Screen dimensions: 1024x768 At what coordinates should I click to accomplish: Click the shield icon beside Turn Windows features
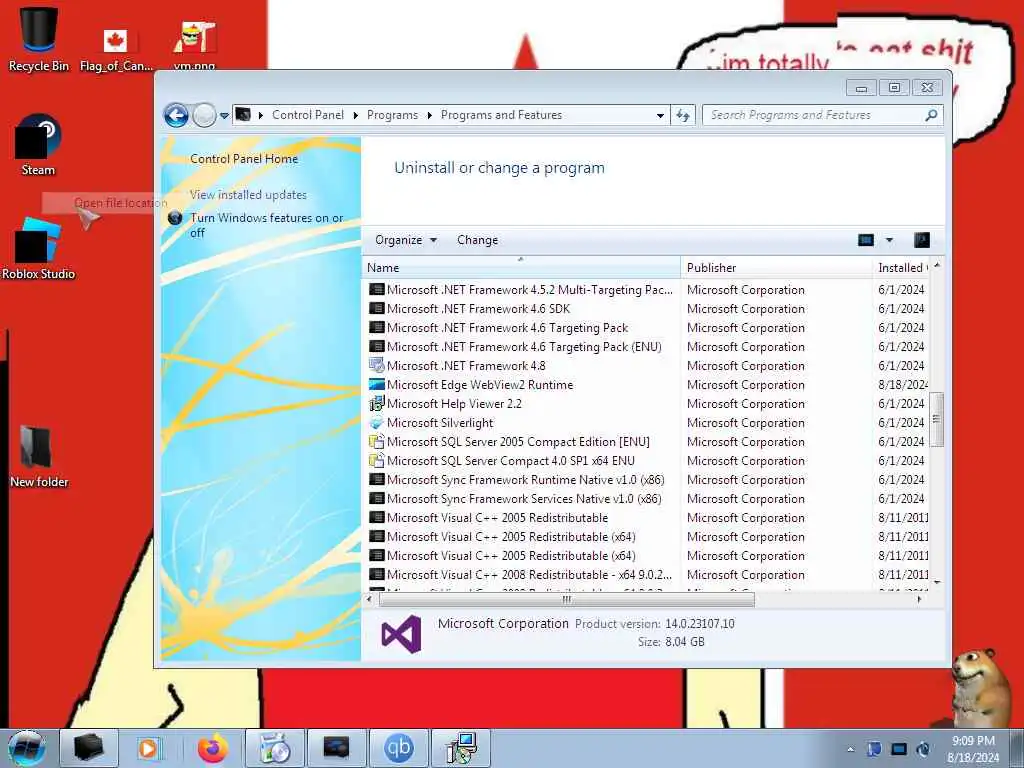[174, 218]
